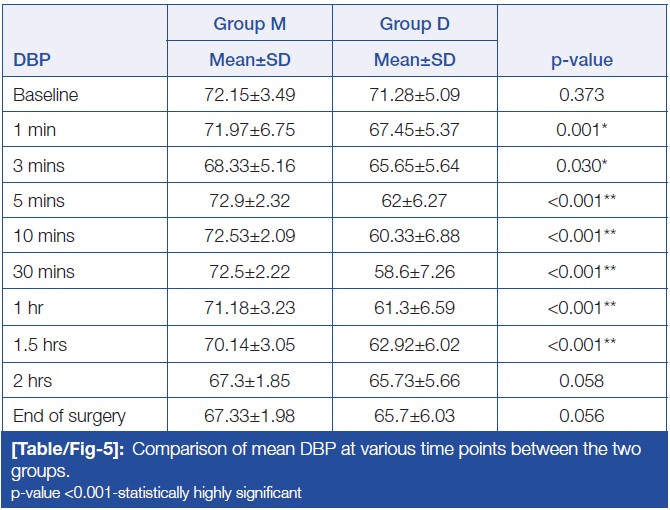Select the 1 hr row label
670x510 pixels.
(28, 306)
